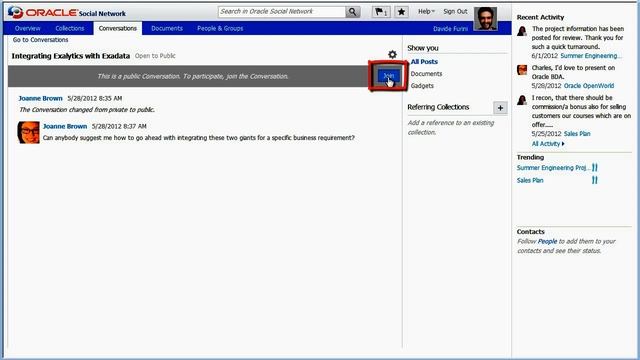
Task: Focus the Search in Oracle Social Network field
Action: pyautogui.click(x=282, y=12)
